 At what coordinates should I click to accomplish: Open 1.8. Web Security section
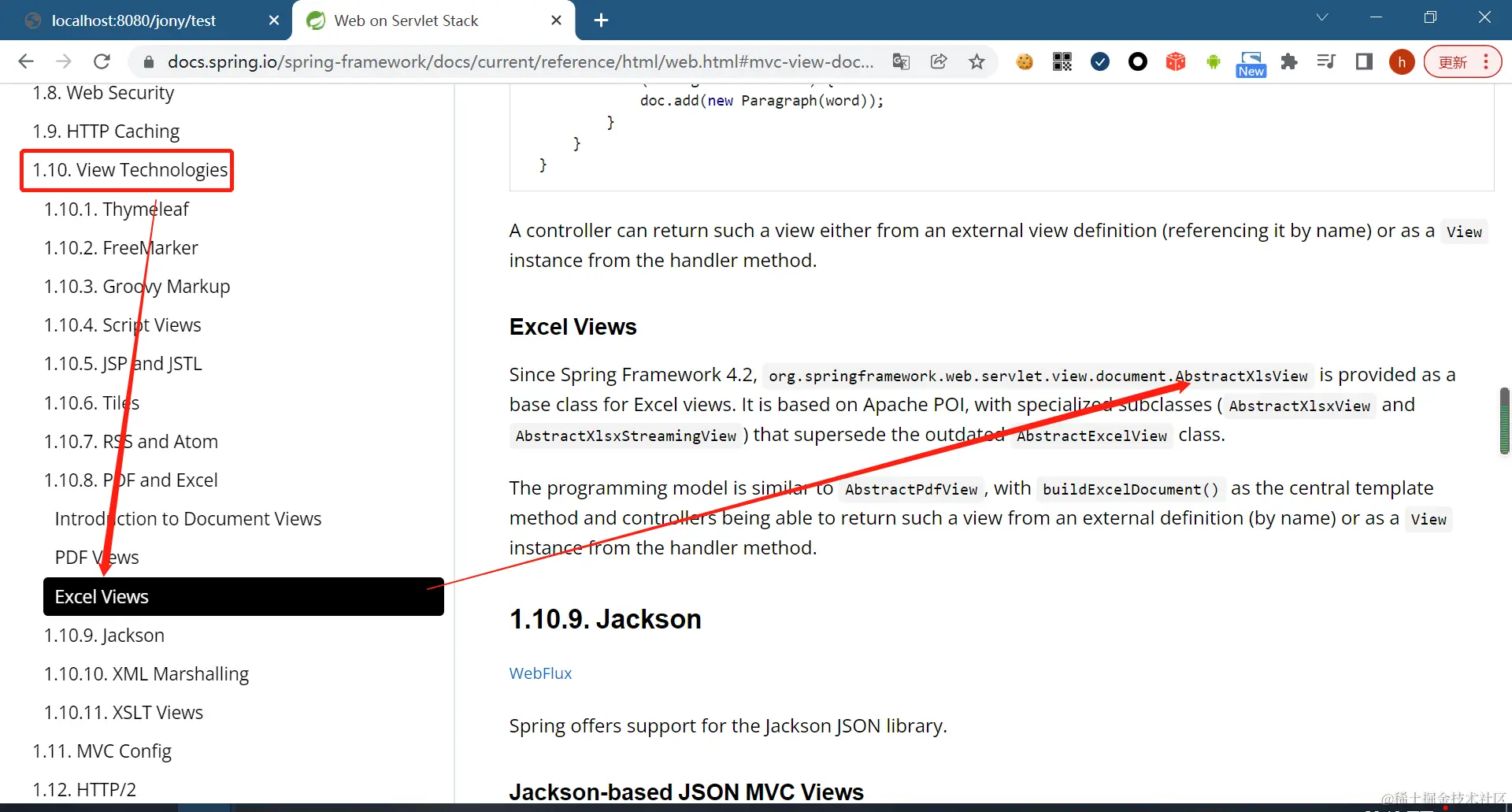103,93
